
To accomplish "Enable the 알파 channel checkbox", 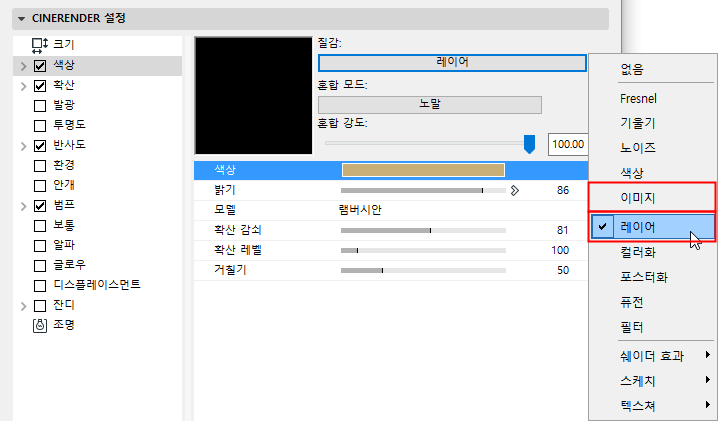I will [x=40, y=246].
